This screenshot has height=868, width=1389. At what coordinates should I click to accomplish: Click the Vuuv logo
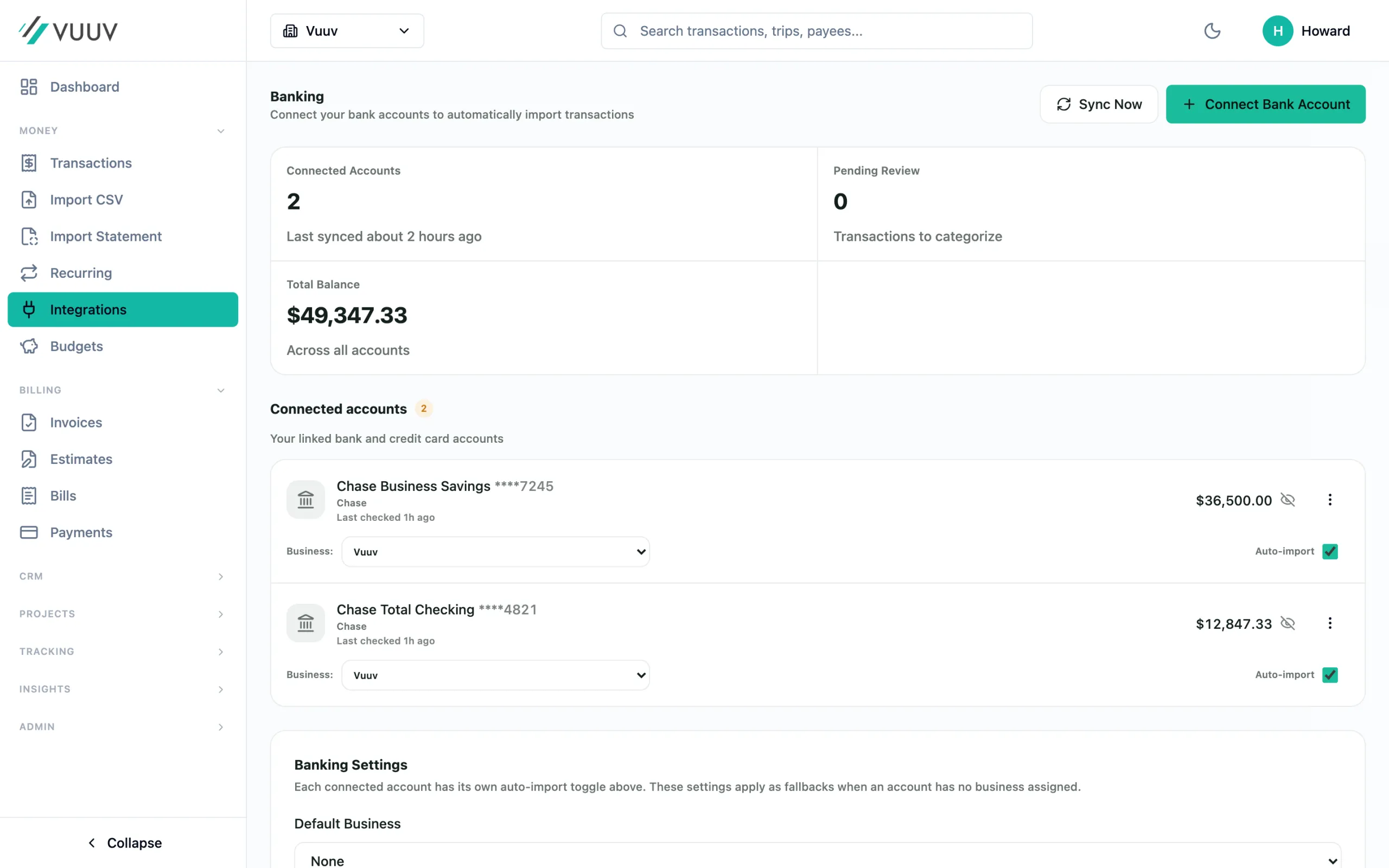pyautogui.click(x=68, y=30)
